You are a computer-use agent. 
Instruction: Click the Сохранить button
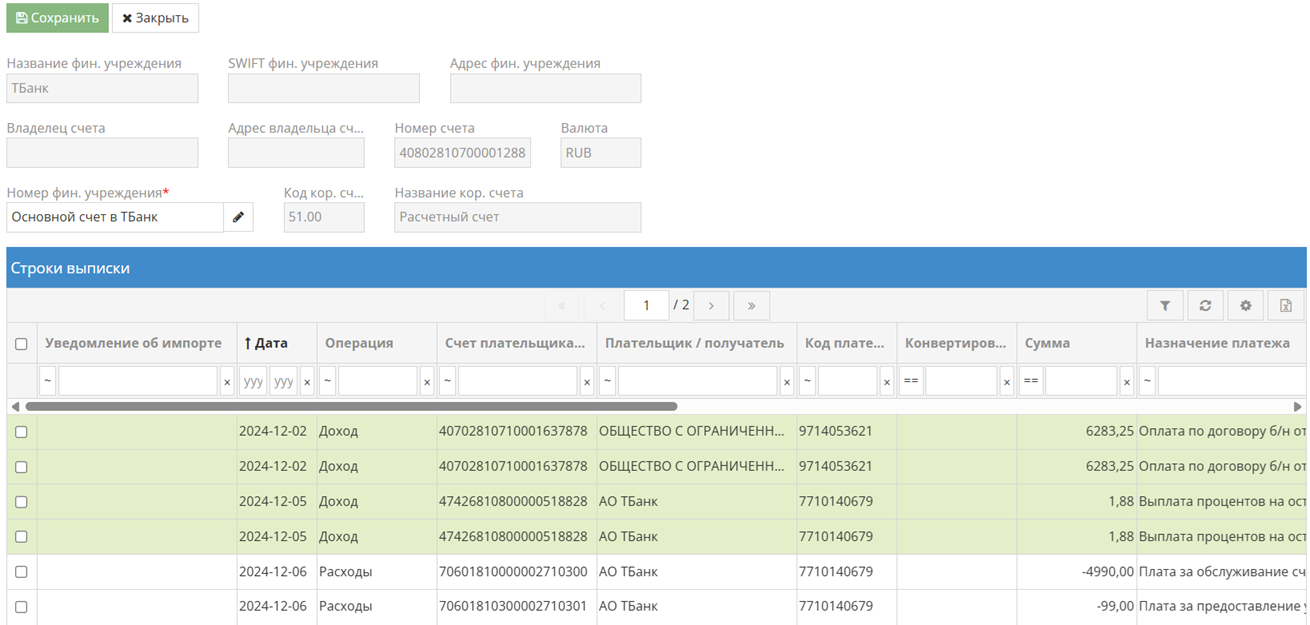click(x=57, y=18)
